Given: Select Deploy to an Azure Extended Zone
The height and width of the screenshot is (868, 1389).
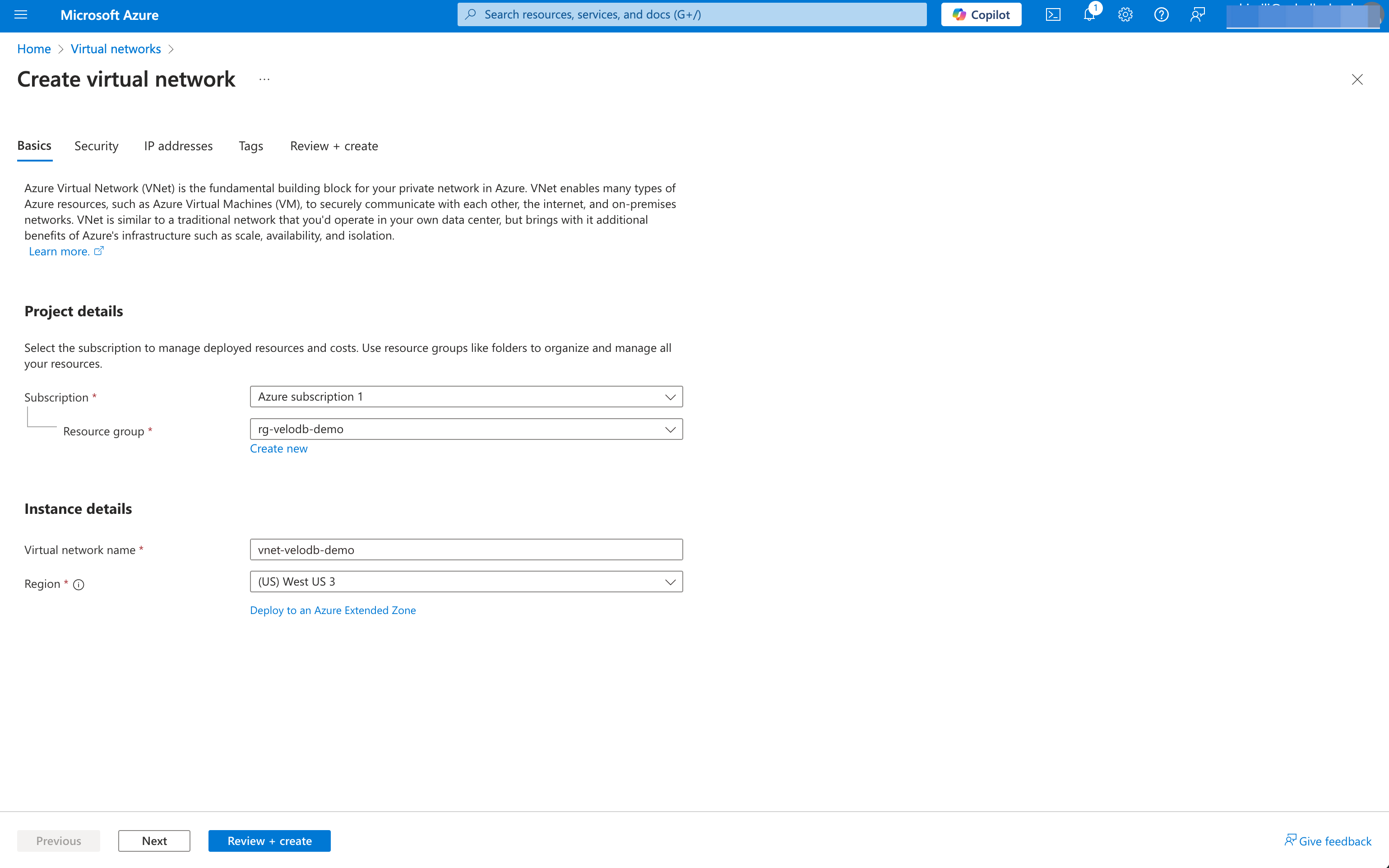Looking at the screenshot, I should click(x=333, y=610).
